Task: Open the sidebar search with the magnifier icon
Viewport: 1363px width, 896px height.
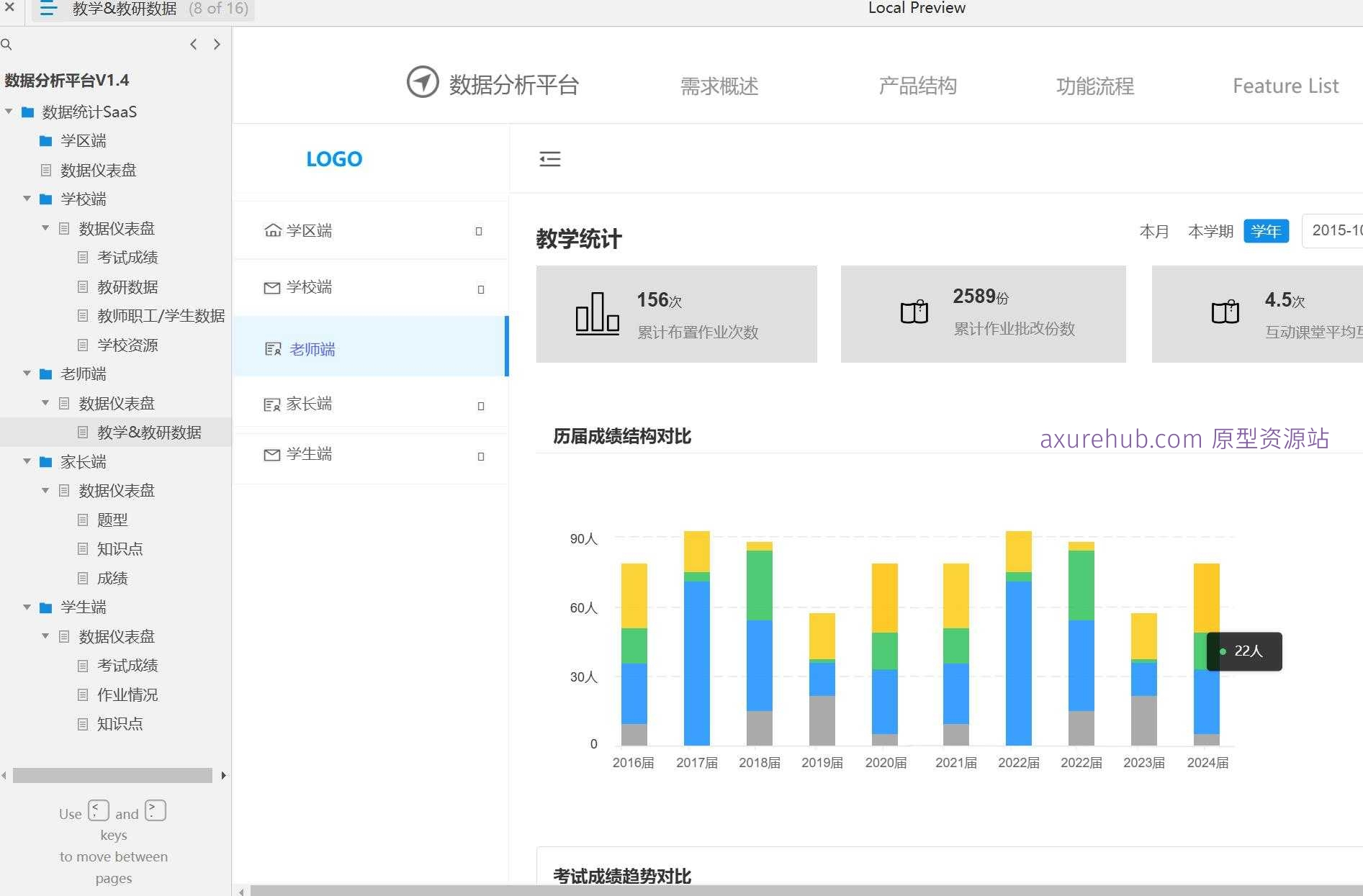Action: tap(7, 44)
